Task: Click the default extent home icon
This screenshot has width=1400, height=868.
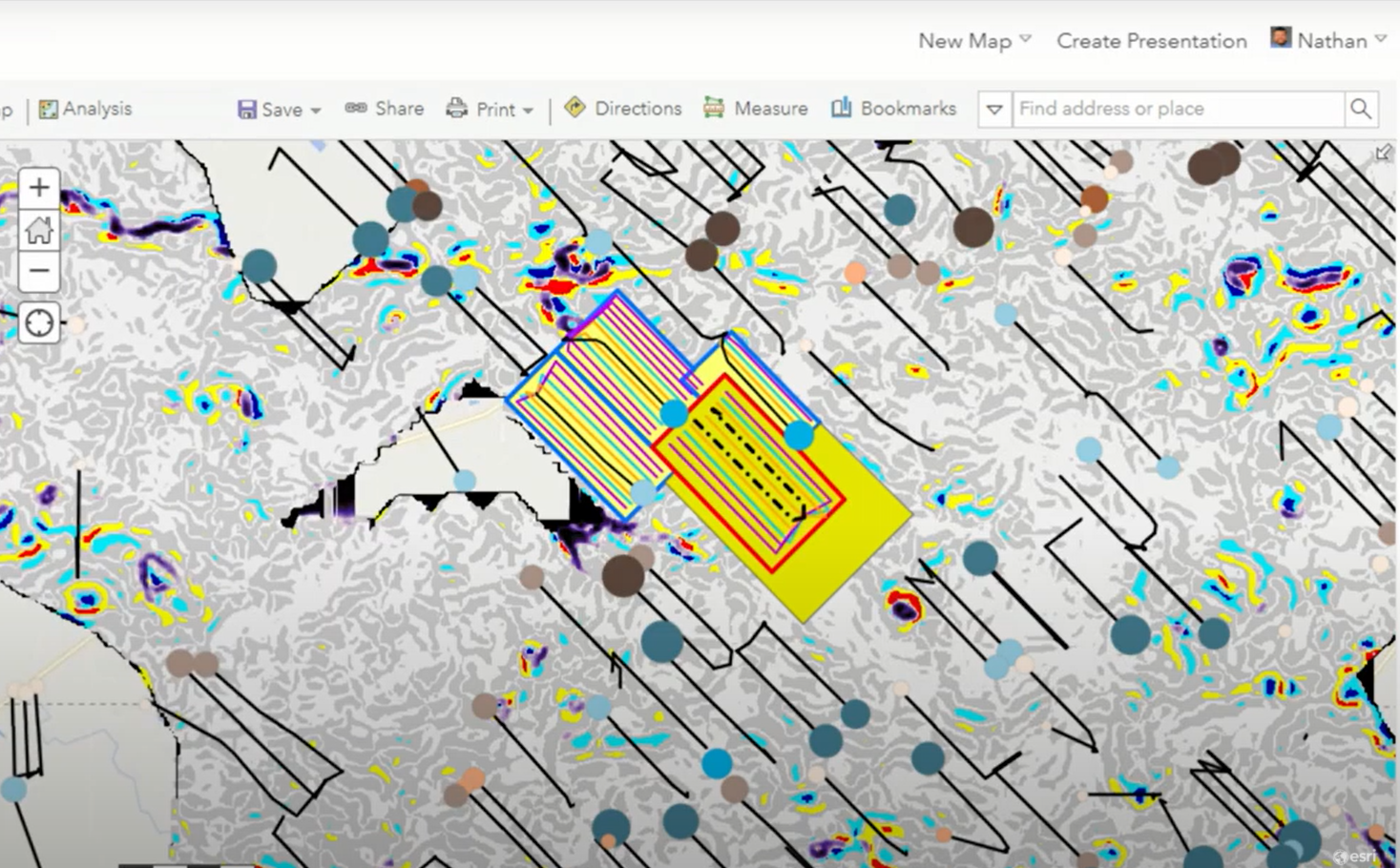Action: point(39,230)
